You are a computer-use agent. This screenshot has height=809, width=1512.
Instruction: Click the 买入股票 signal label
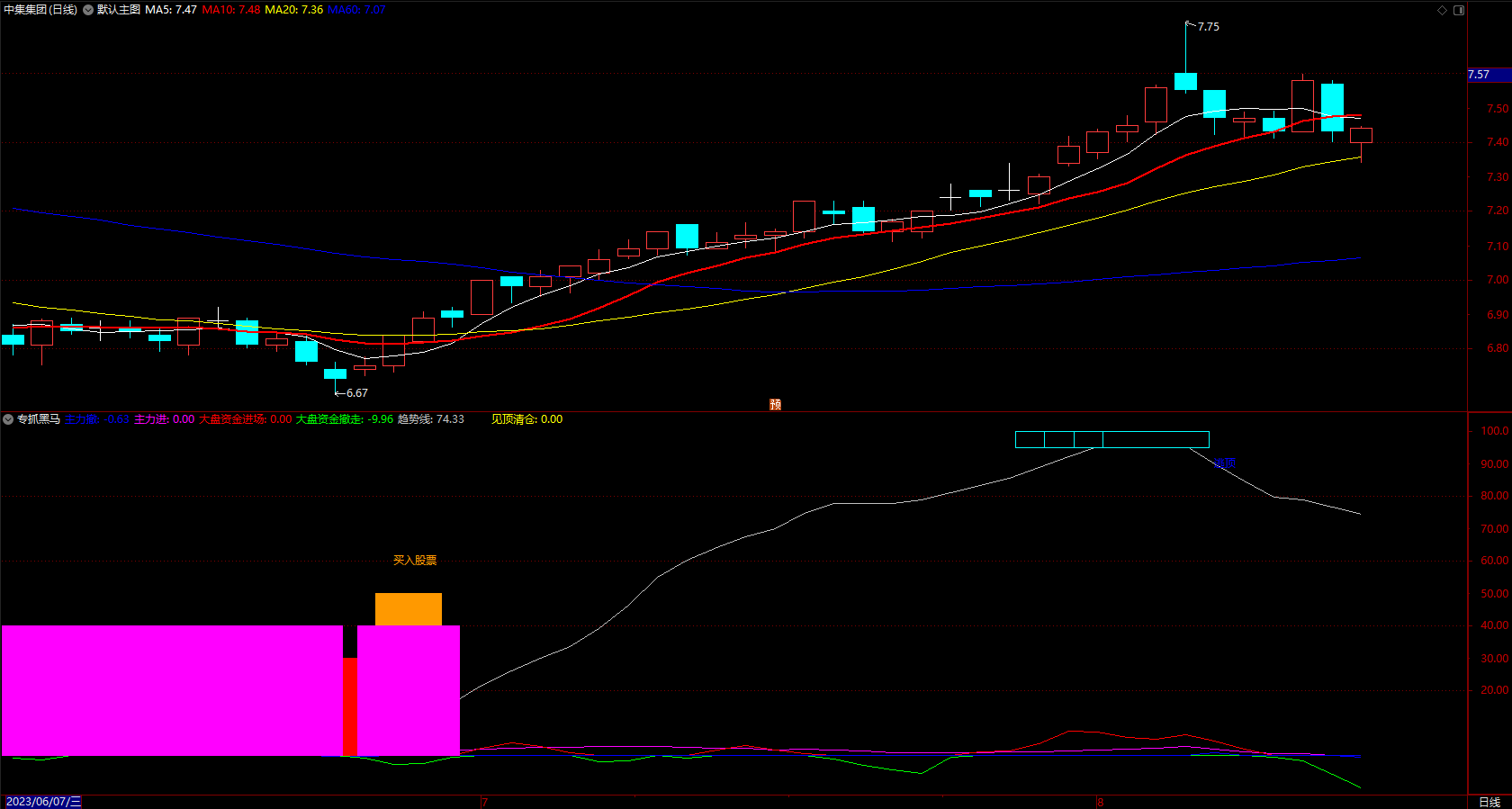tap(415, 560)
